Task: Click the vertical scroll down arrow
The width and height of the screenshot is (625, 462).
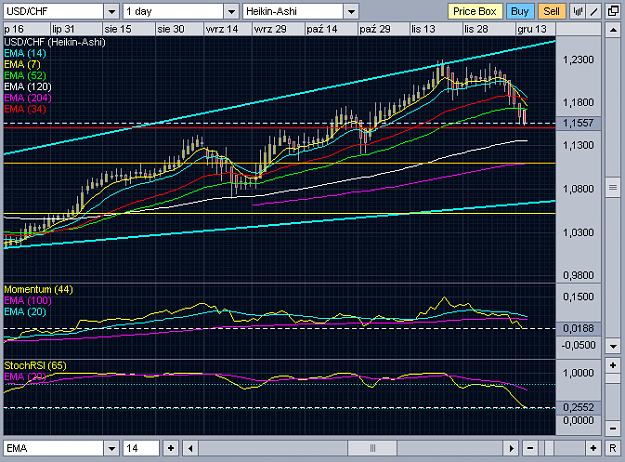Action: point(613,346)
